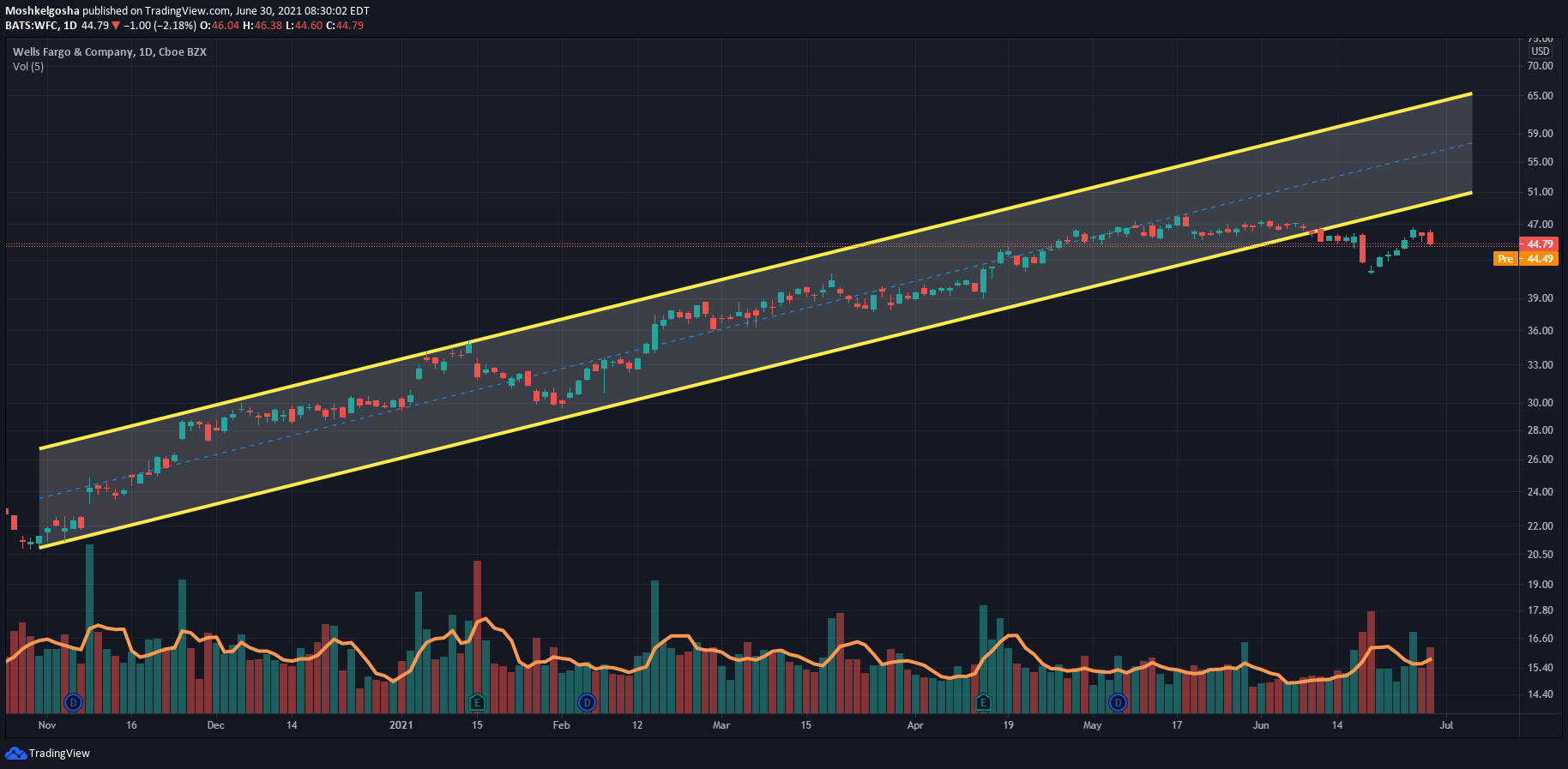Click the Mar date label
1568x769 pixels.
(721, 725)
